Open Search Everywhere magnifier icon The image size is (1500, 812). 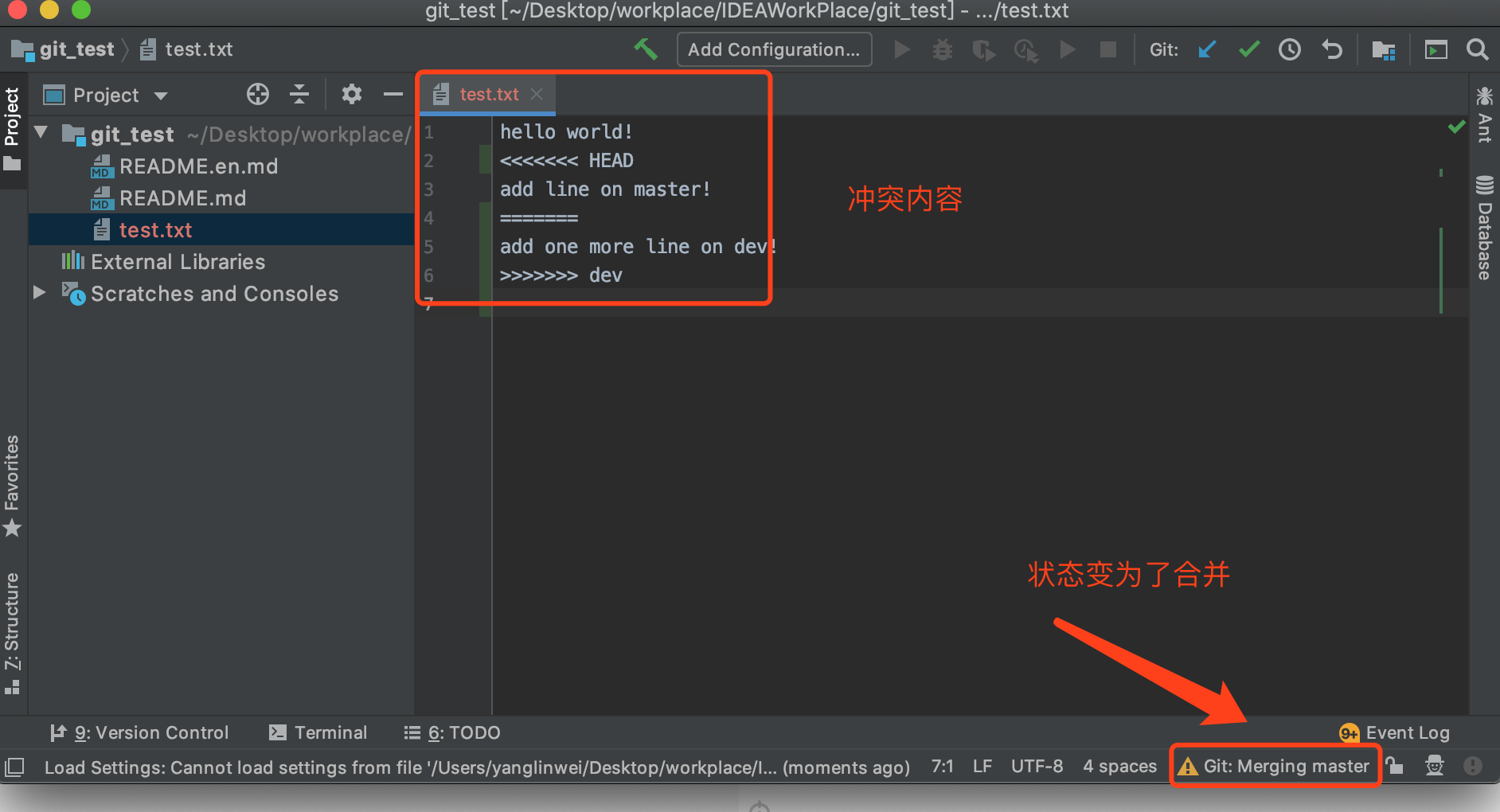1477,49
